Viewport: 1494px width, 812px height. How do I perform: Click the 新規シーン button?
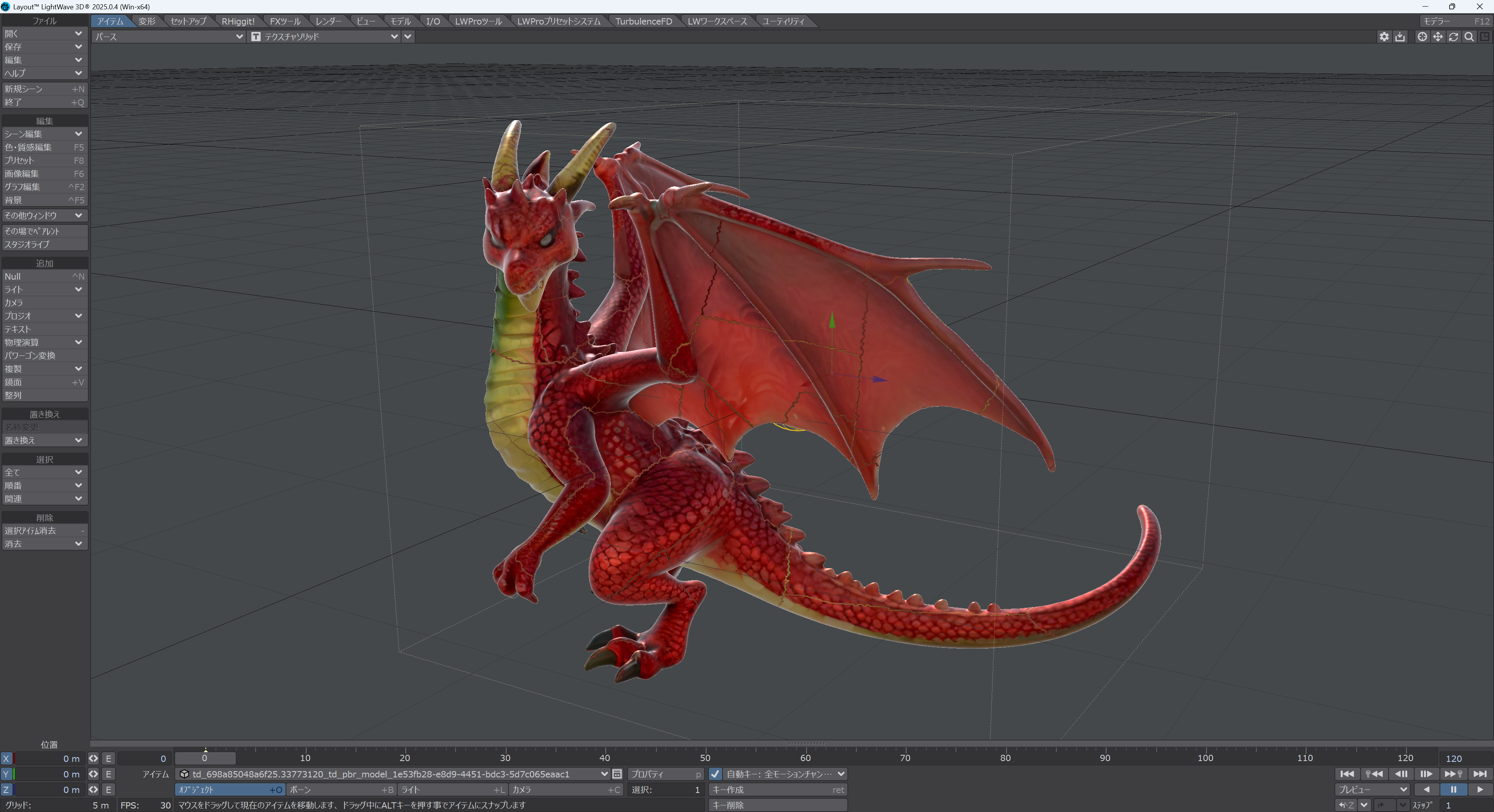(44, 89)
